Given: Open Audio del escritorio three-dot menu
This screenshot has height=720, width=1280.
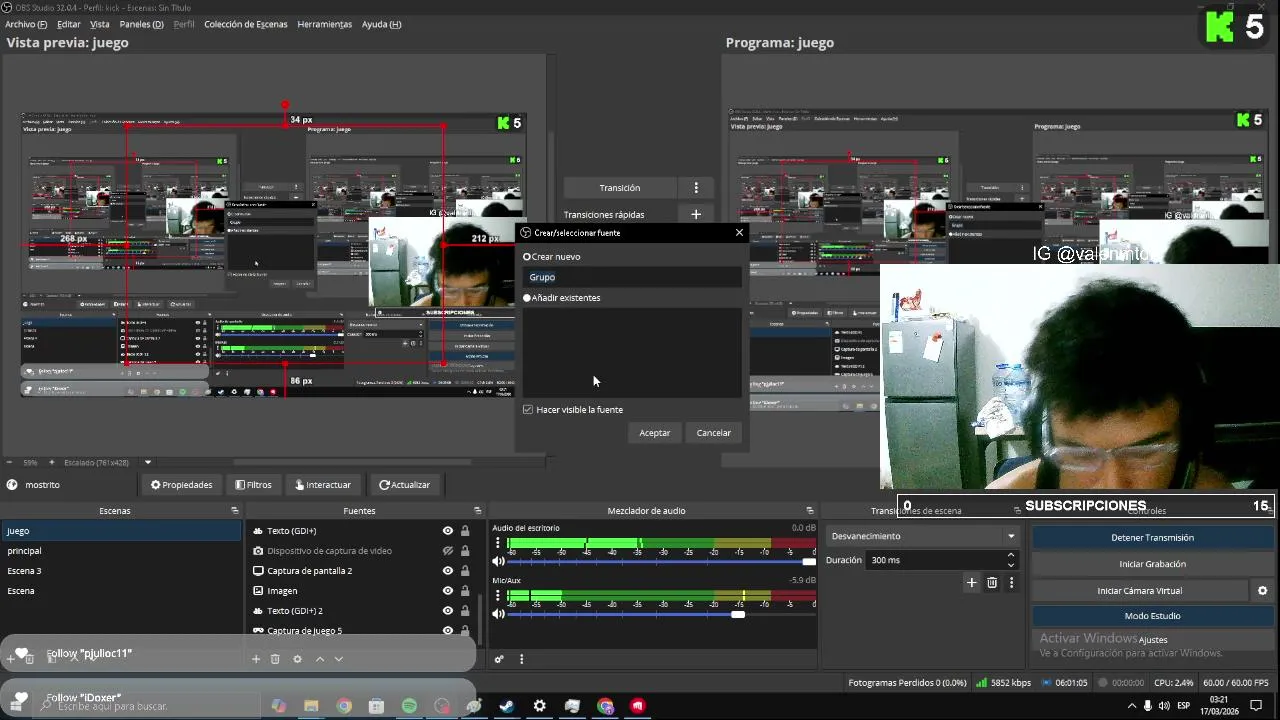Looking at the screenshot, I should click(x=497, y=543).
